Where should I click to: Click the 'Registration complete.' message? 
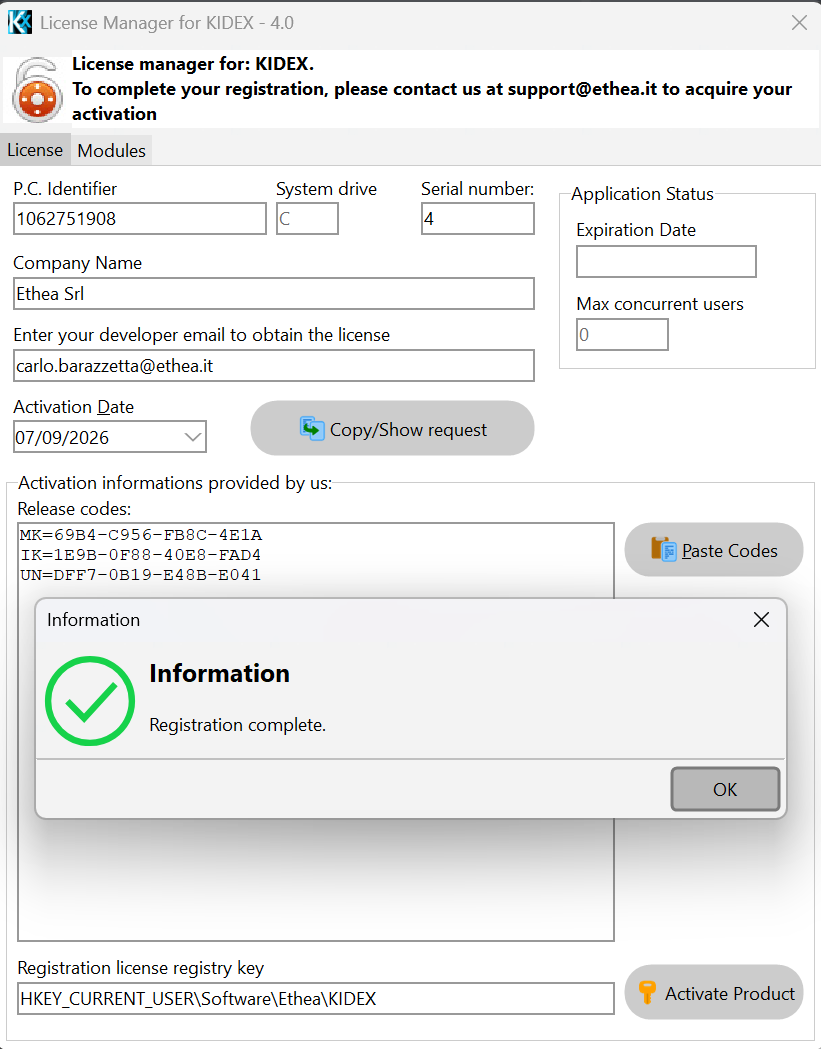point(238,725)
